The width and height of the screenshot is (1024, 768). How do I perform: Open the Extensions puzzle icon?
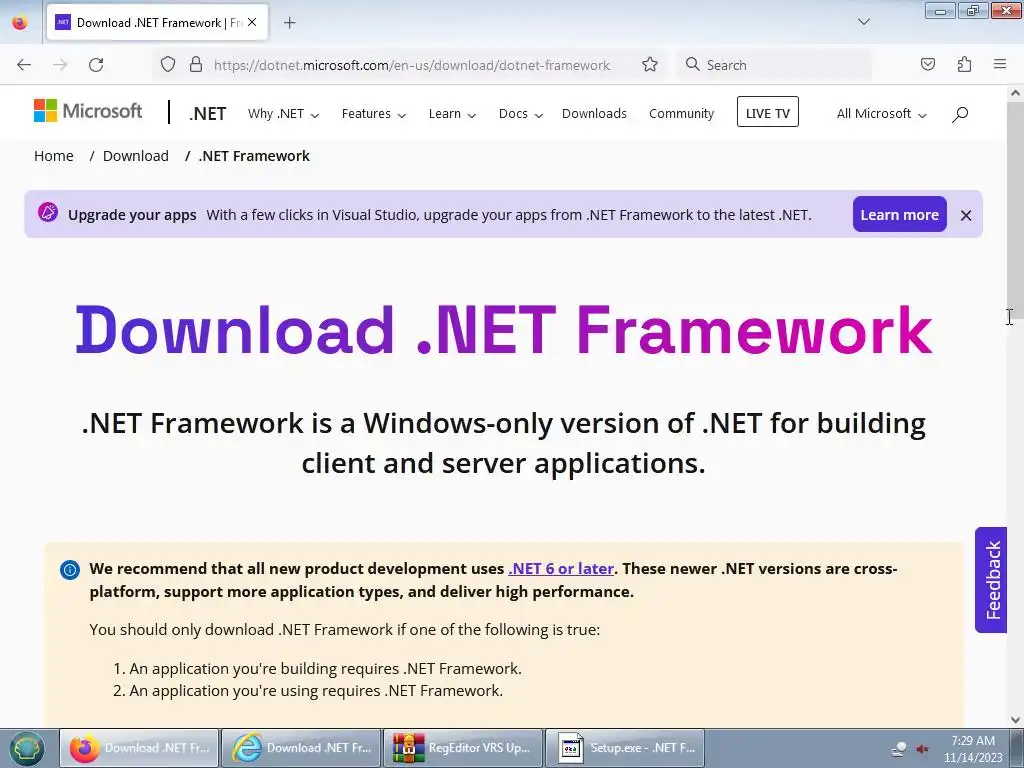pos(965,65)
